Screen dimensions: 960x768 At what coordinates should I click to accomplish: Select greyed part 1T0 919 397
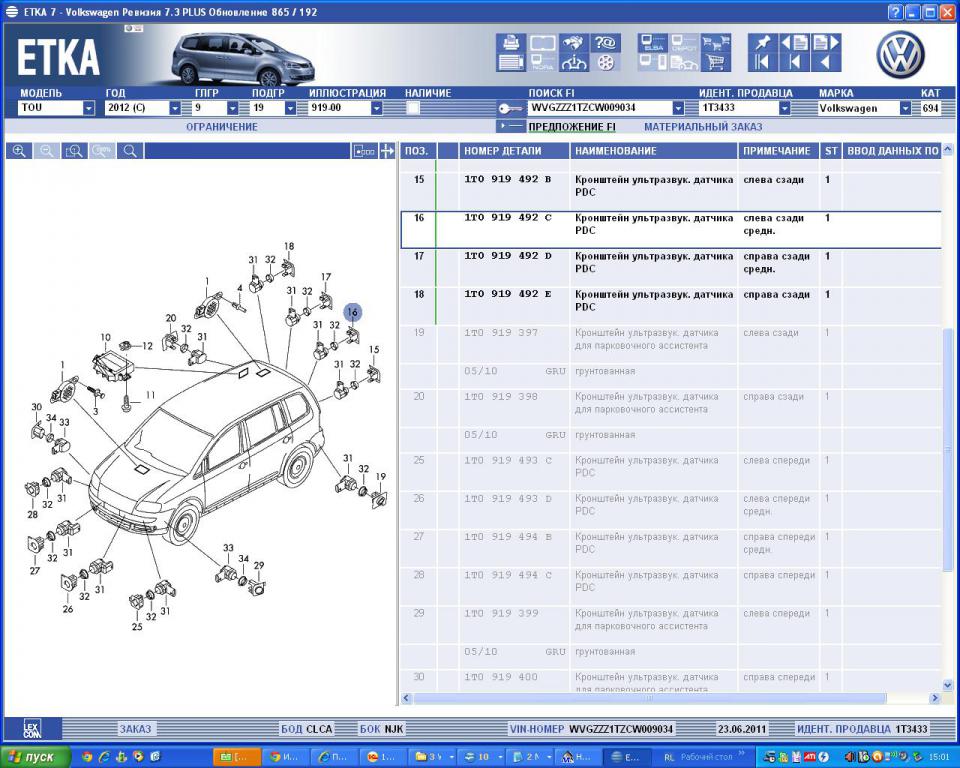501,333
